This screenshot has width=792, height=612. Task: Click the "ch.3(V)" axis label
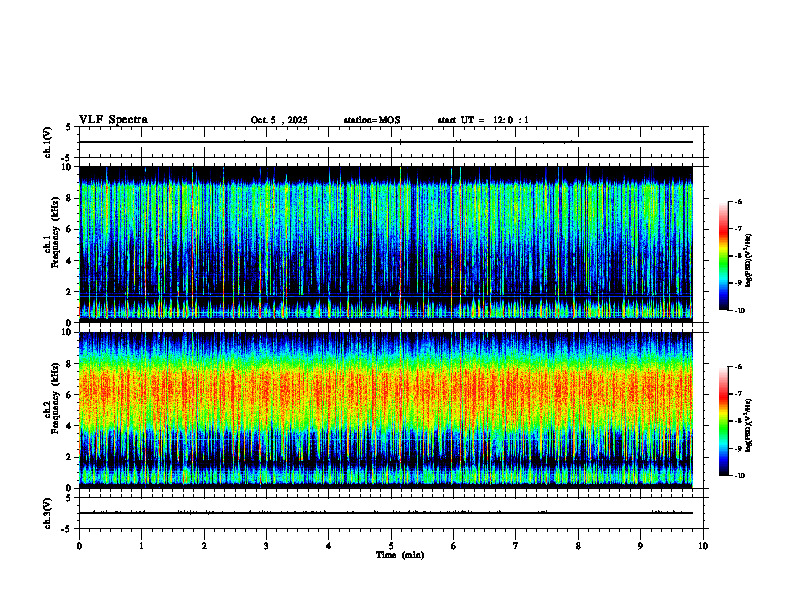coord(48,513)
